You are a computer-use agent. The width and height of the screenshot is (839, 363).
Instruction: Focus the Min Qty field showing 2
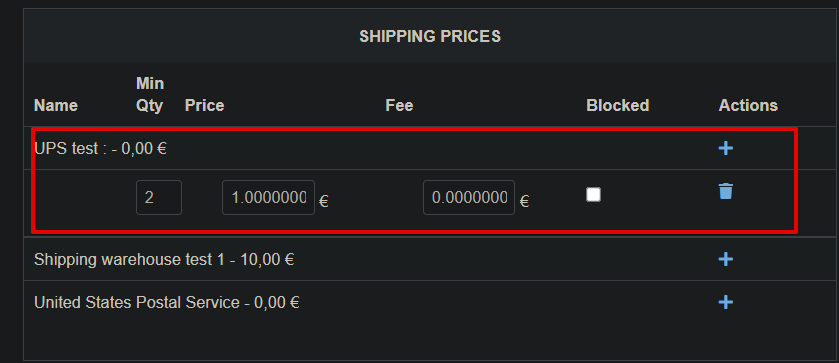pyautogui.click(x=159, y=198)
